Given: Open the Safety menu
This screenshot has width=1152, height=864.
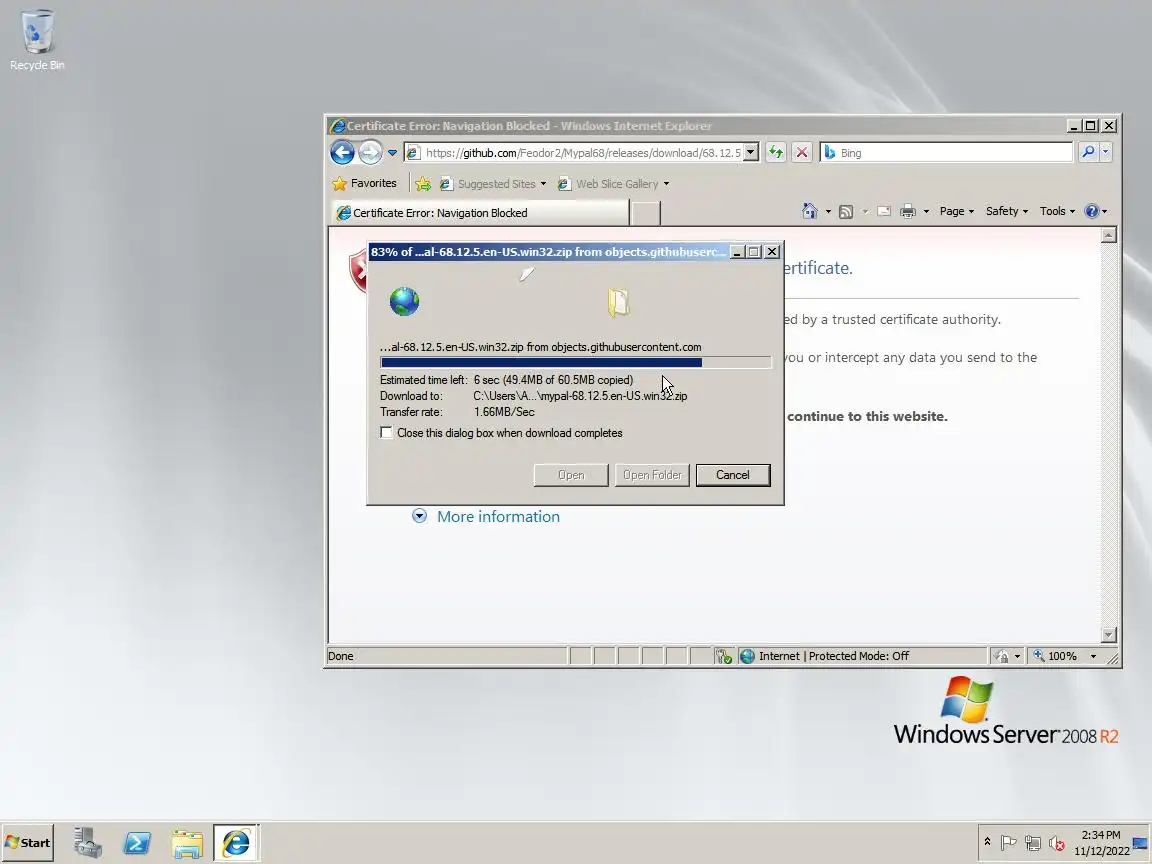Looking at the screenshot, I should [x=1007, y=212].
